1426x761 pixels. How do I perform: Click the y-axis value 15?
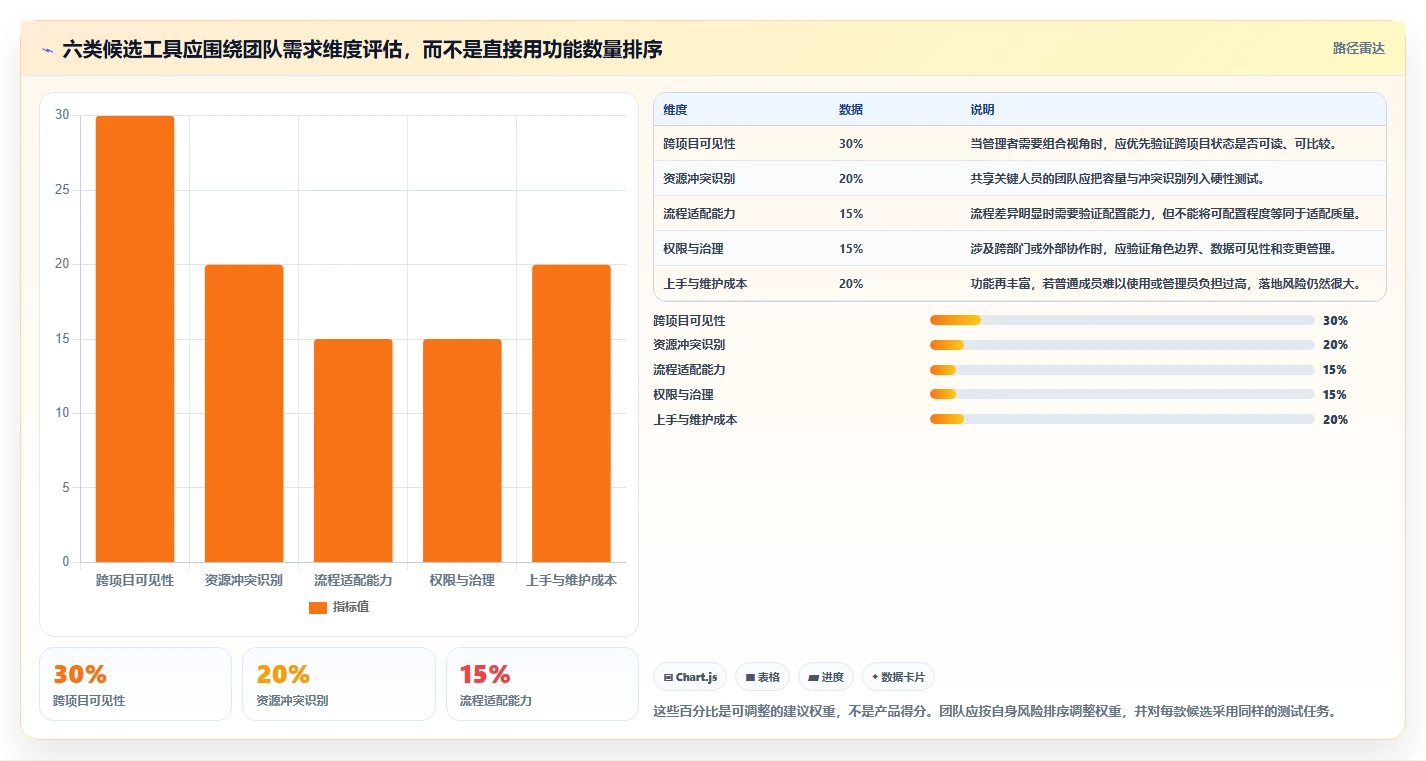click(62, 339)
